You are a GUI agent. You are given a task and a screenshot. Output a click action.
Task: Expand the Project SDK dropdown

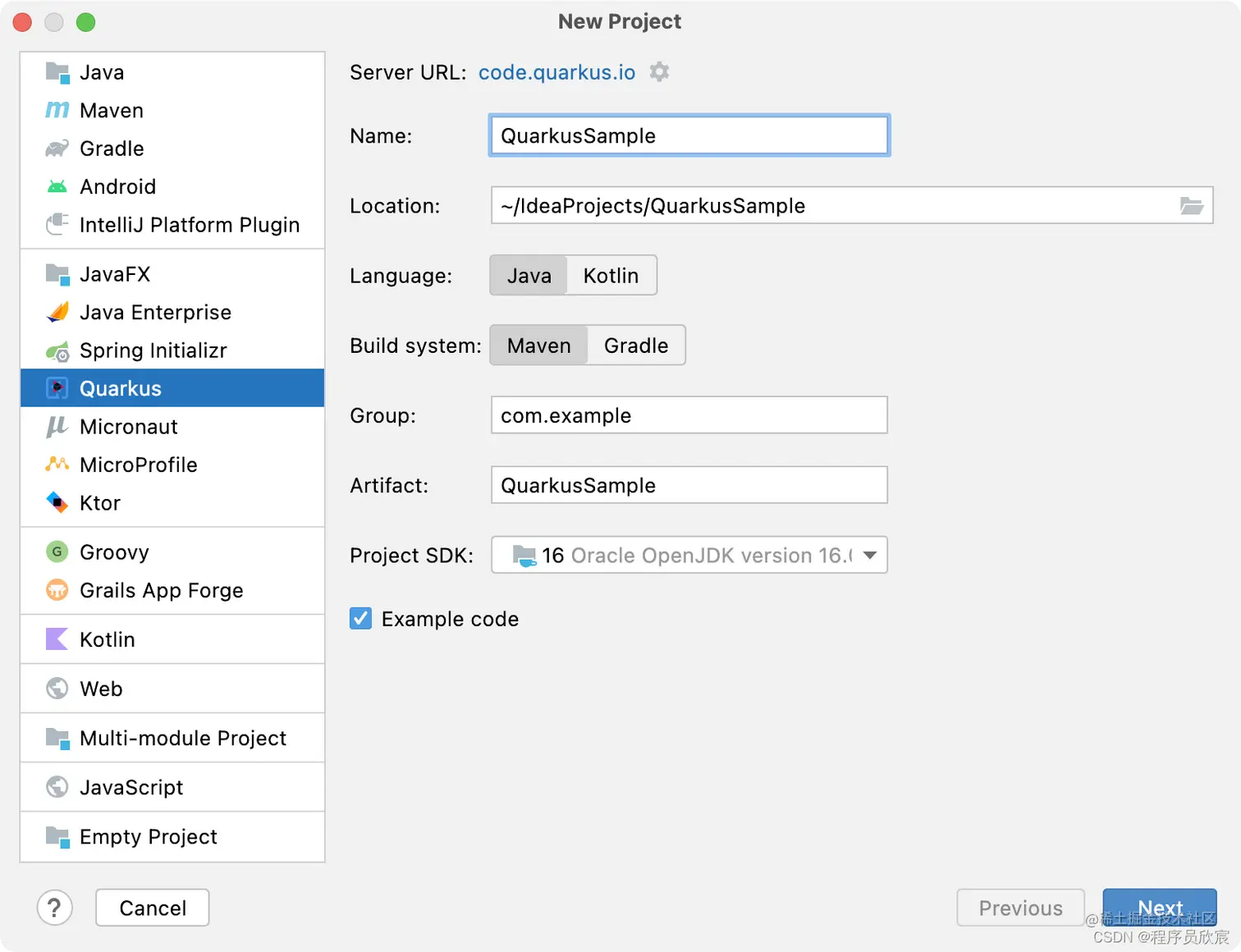pyautogui.click(x=869, y=556)
